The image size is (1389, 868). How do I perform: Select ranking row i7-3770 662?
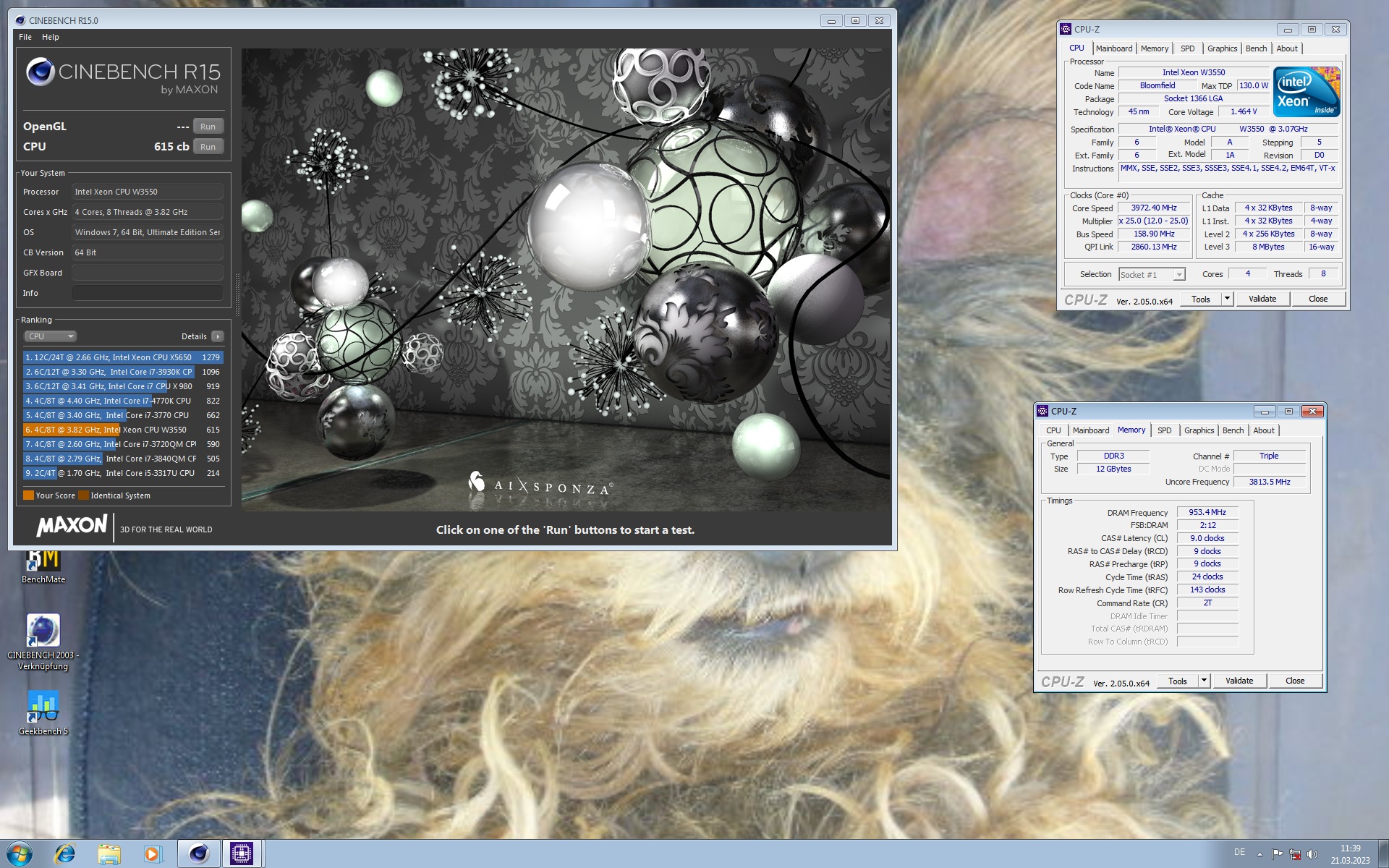(123, 415)
